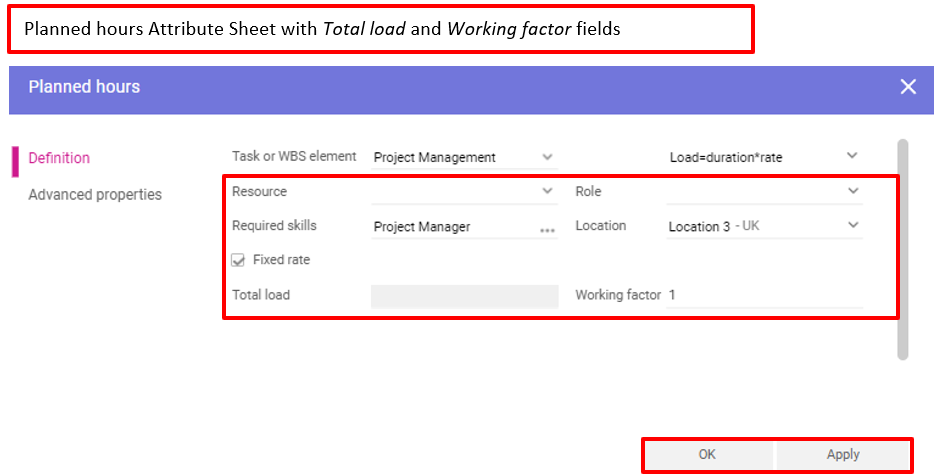Image resolution: width=936 pixels, height=475 pixels.
Task: Click the dialog vertical scrollbar
Action: pyautogui.click(x=902, y=250)
